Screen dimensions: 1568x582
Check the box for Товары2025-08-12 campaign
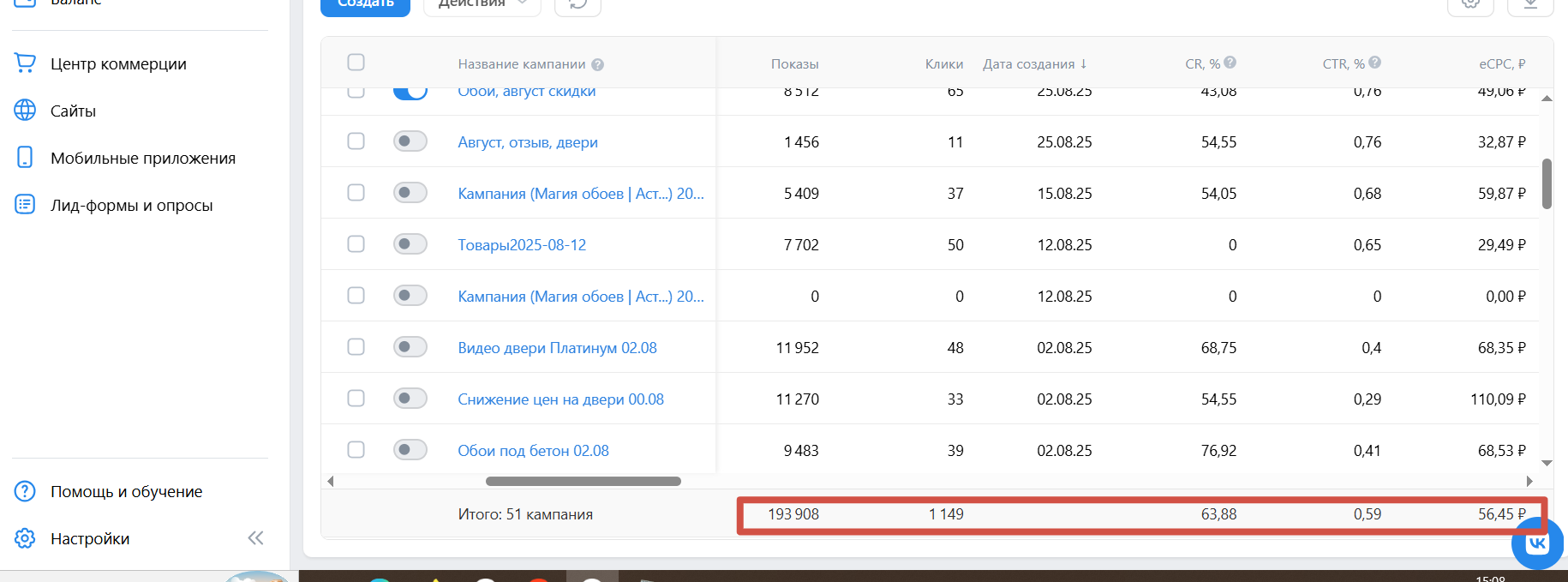point(356,244)
